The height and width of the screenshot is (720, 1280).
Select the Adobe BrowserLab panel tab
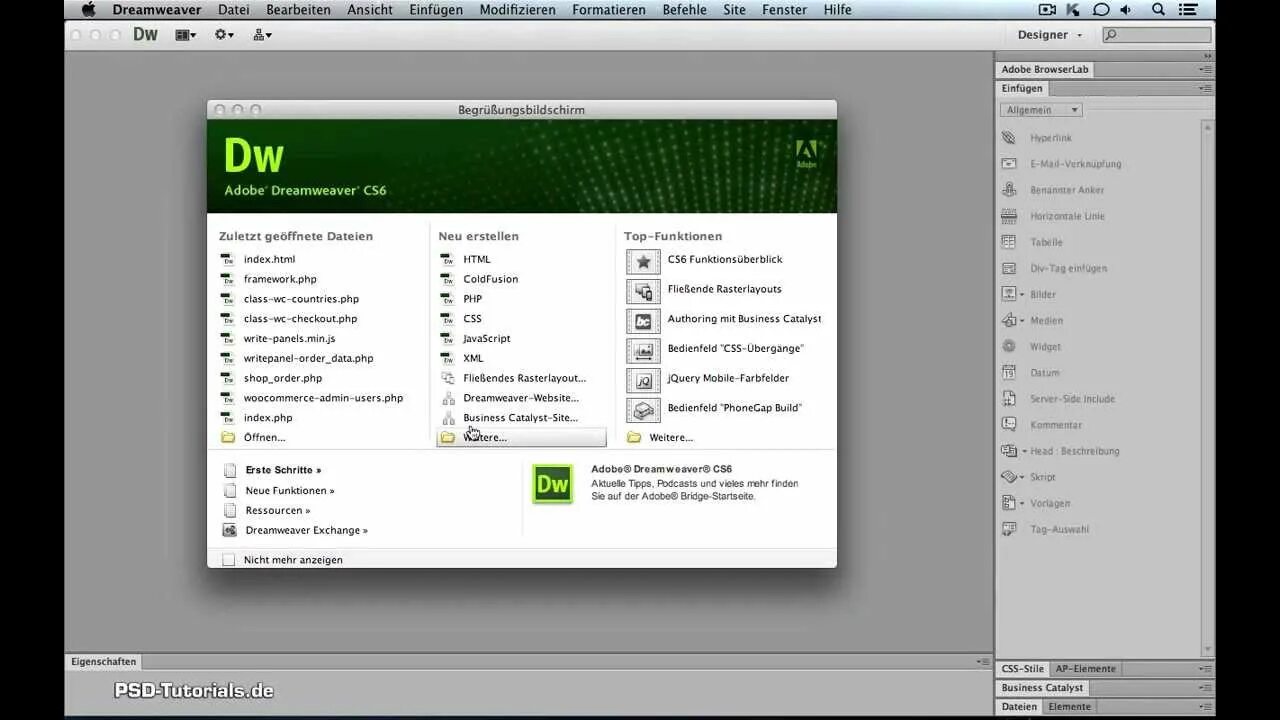point(1045,69)
